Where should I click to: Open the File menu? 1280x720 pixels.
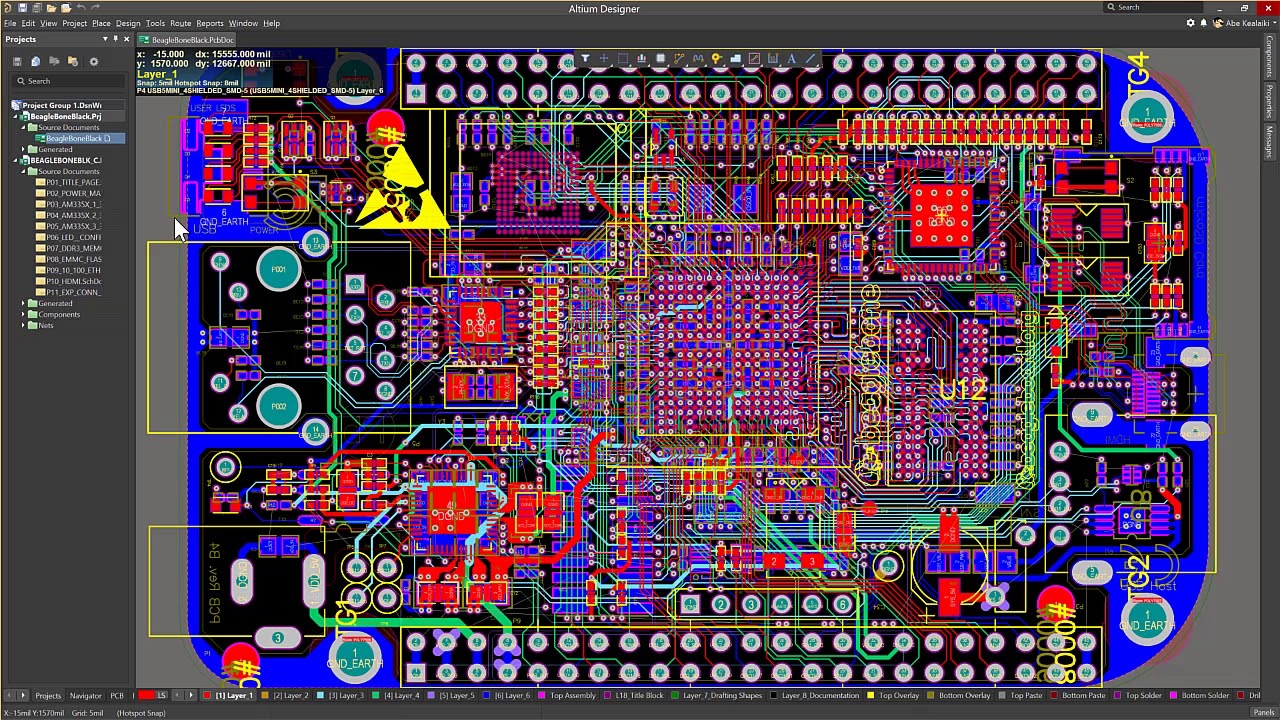coord(10,23)
